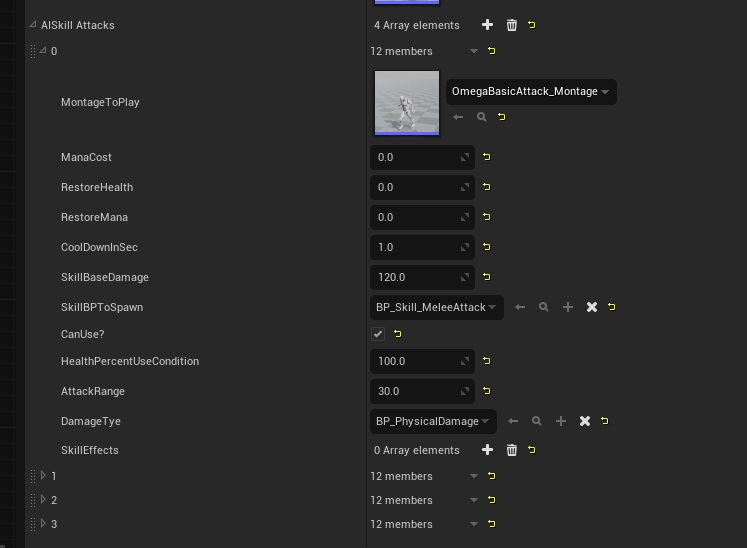Reset HealthPercentUseCondition to default
This screenshot has width=747, height=548.
tap(486, 361)
